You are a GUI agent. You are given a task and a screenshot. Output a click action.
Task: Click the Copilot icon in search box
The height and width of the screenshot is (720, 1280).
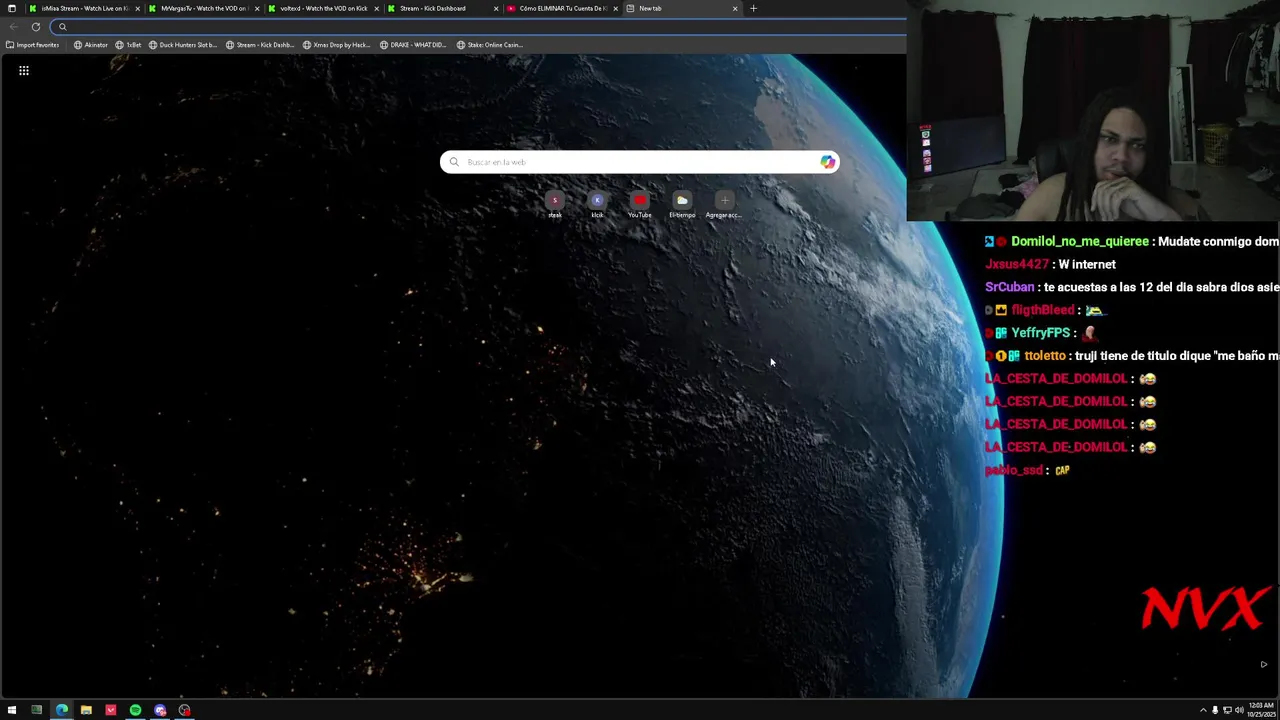[827, 162]
